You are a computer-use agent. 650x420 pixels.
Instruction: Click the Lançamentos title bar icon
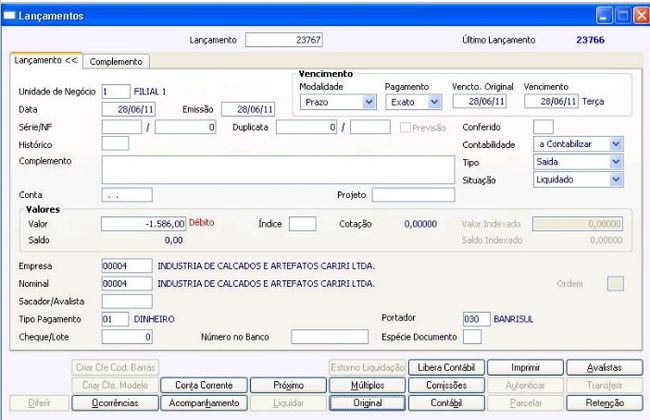point(9,16)
